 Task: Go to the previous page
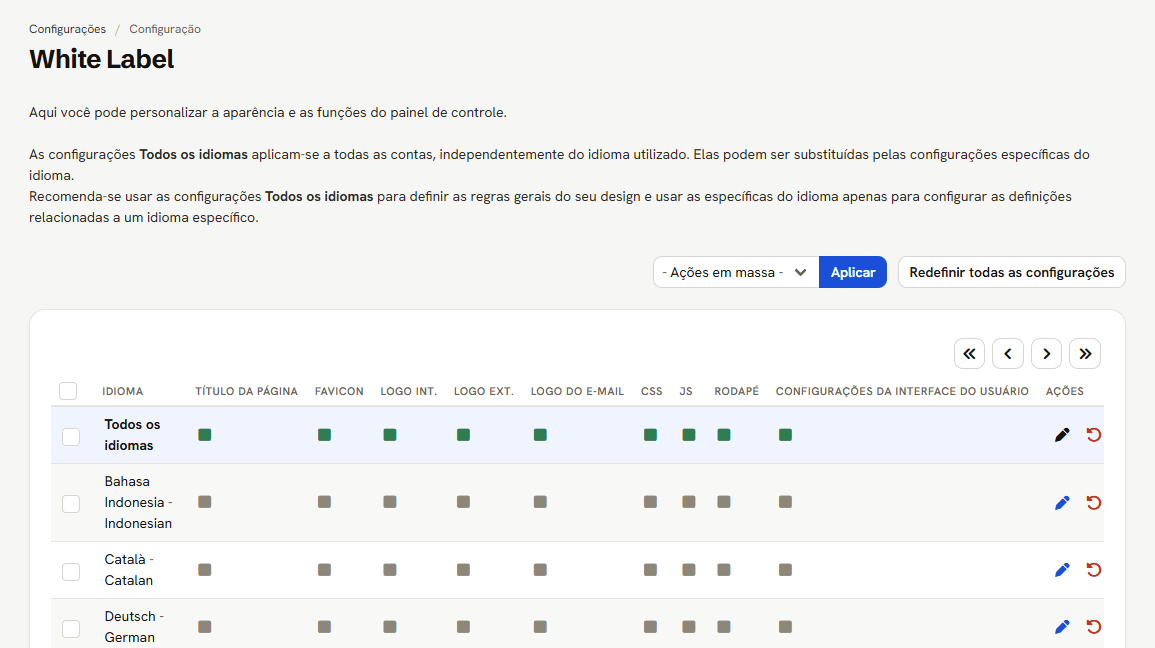tap(1008, 354)
